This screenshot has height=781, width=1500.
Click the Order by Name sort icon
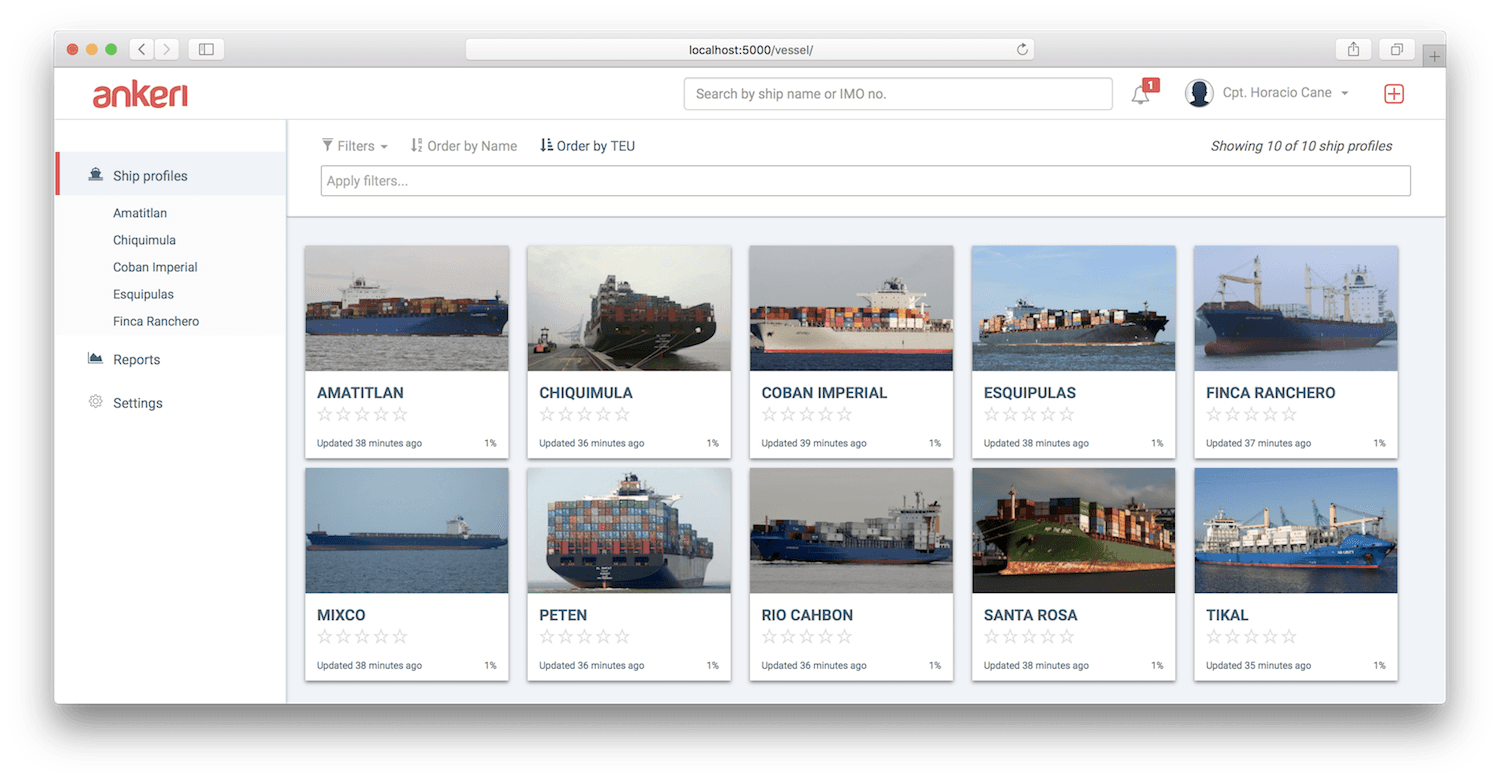417,145
